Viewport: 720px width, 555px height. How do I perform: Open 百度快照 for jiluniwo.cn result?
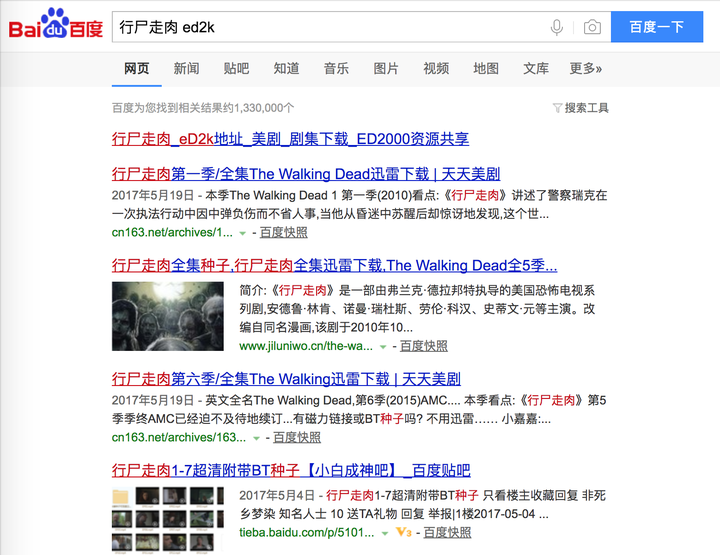pos(423,346)
